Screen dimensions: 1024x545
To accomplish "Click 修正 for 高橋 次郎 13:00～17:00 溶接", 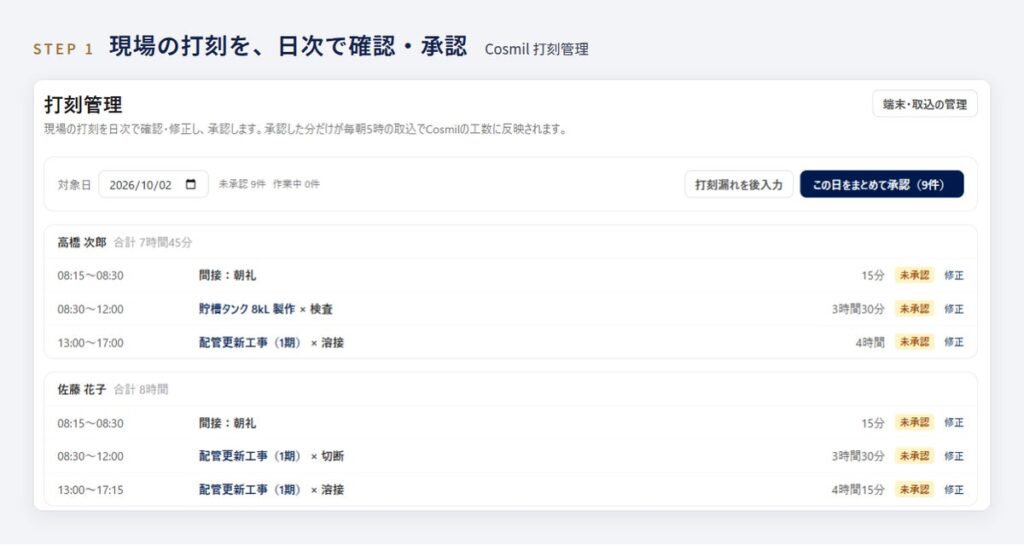I will [954, 342].
